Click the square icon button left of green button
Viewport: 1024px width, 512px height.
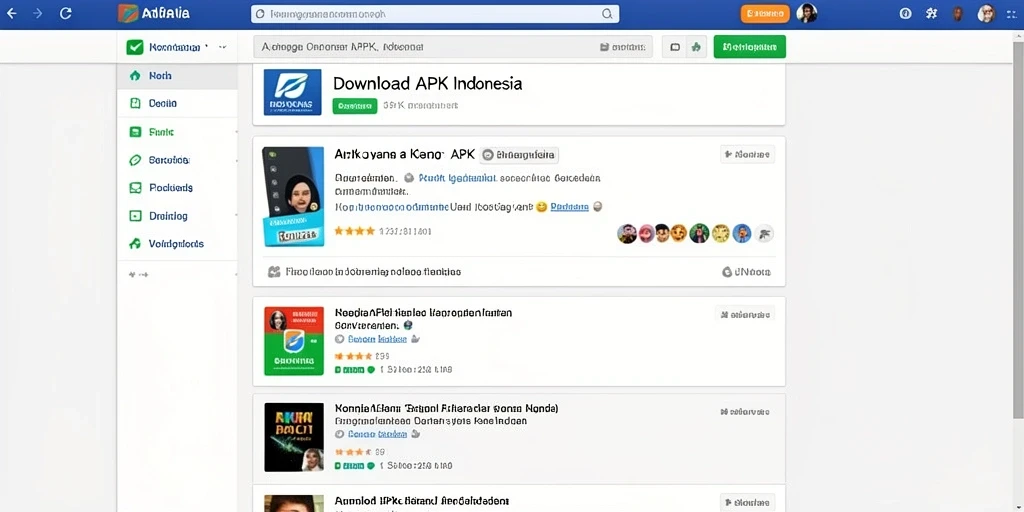(675, 47)
